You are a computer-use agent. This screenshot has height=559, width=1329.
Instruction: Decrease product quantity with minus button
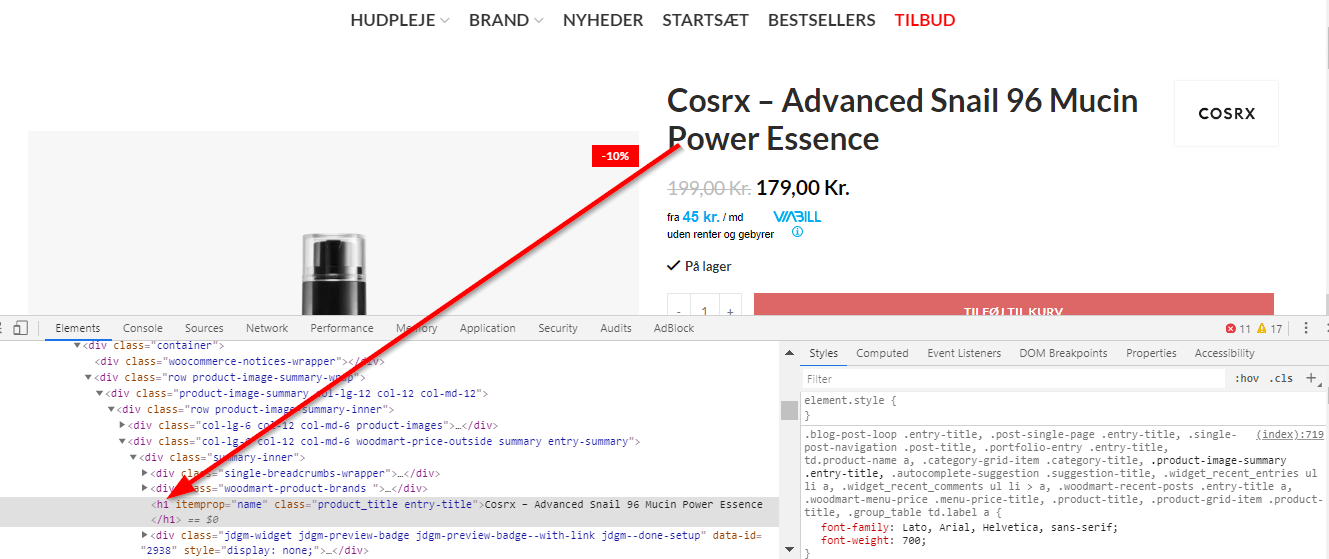tap(679, 306)
